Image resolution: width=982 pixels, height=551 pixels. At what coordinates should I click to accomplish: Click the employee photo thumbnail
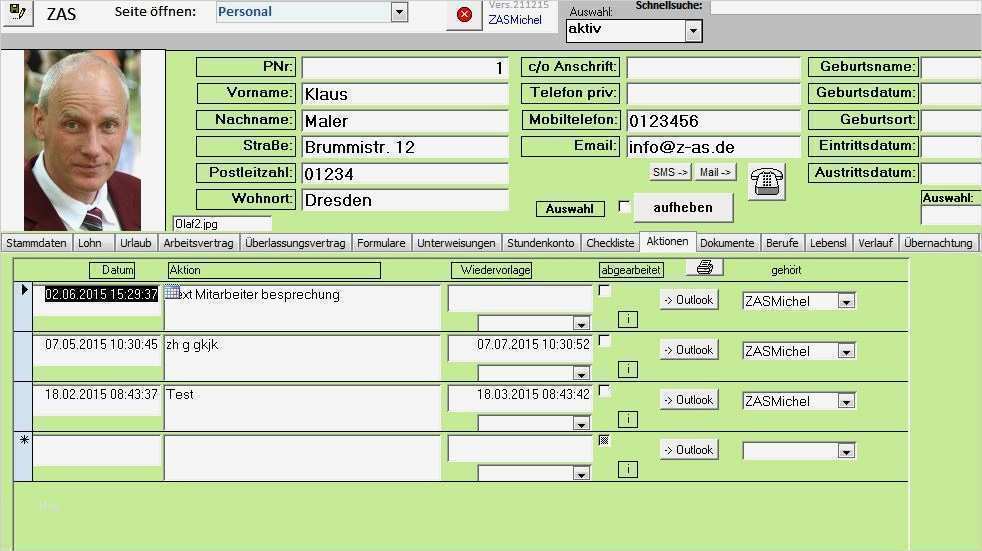click(x=83, y=141)
